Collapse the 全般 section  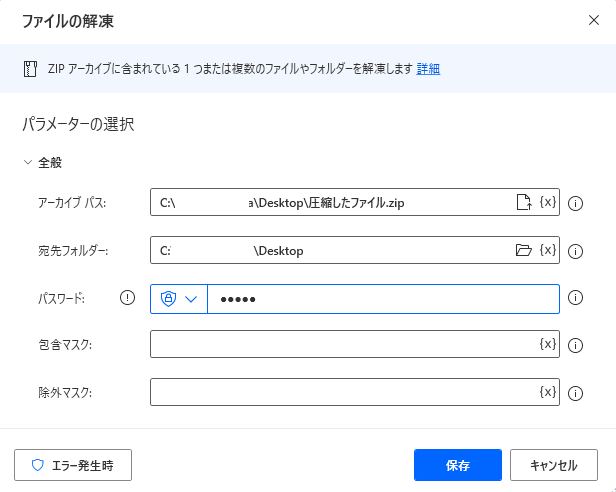click(28, 162)
